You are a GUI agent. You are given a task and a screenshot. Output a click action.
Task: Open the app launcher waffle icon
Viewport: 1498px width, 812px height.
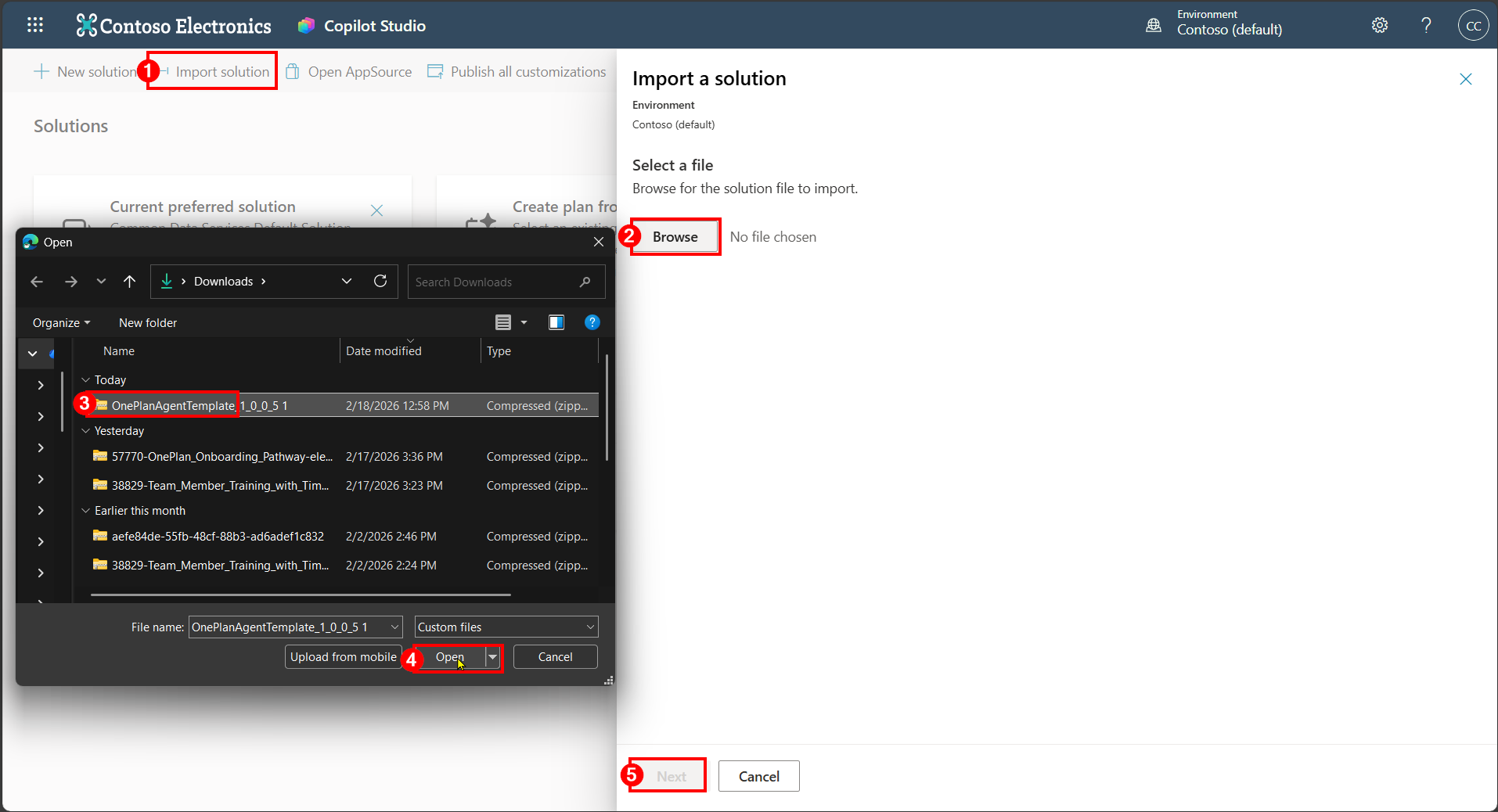(34, 25)
